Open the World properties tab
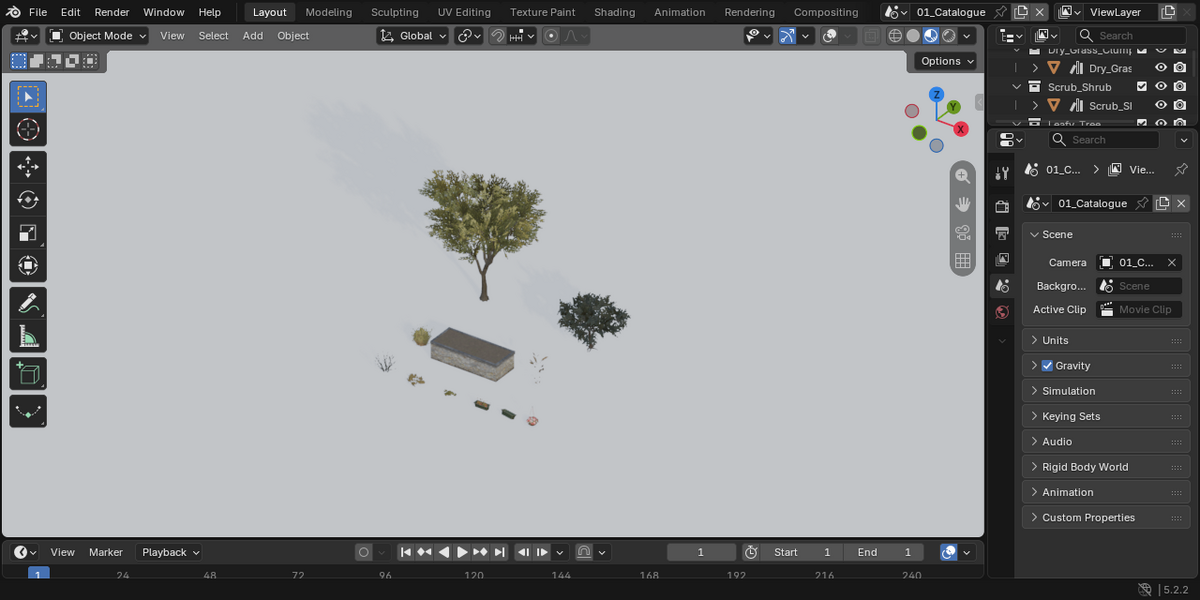 tap(1002, 312)
